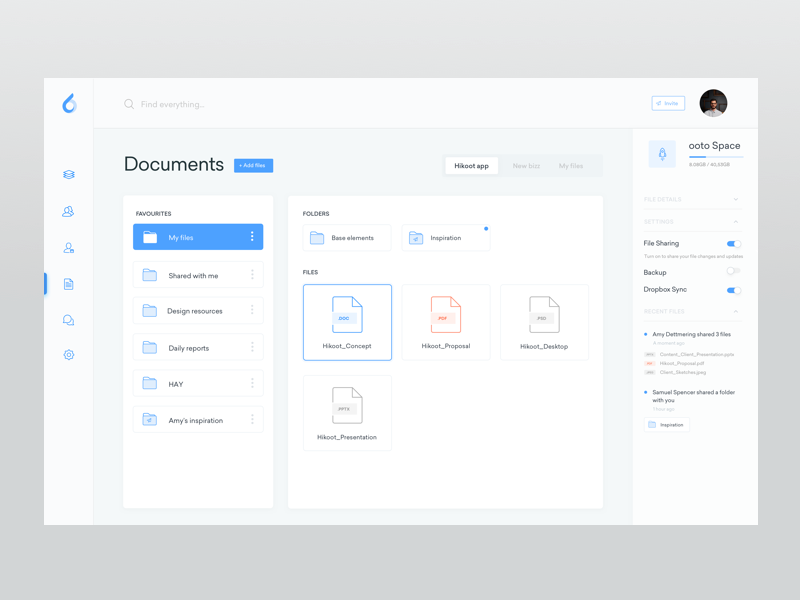Expand the File Details section
This screenshot has height=600, width=800.
point(736,199)
